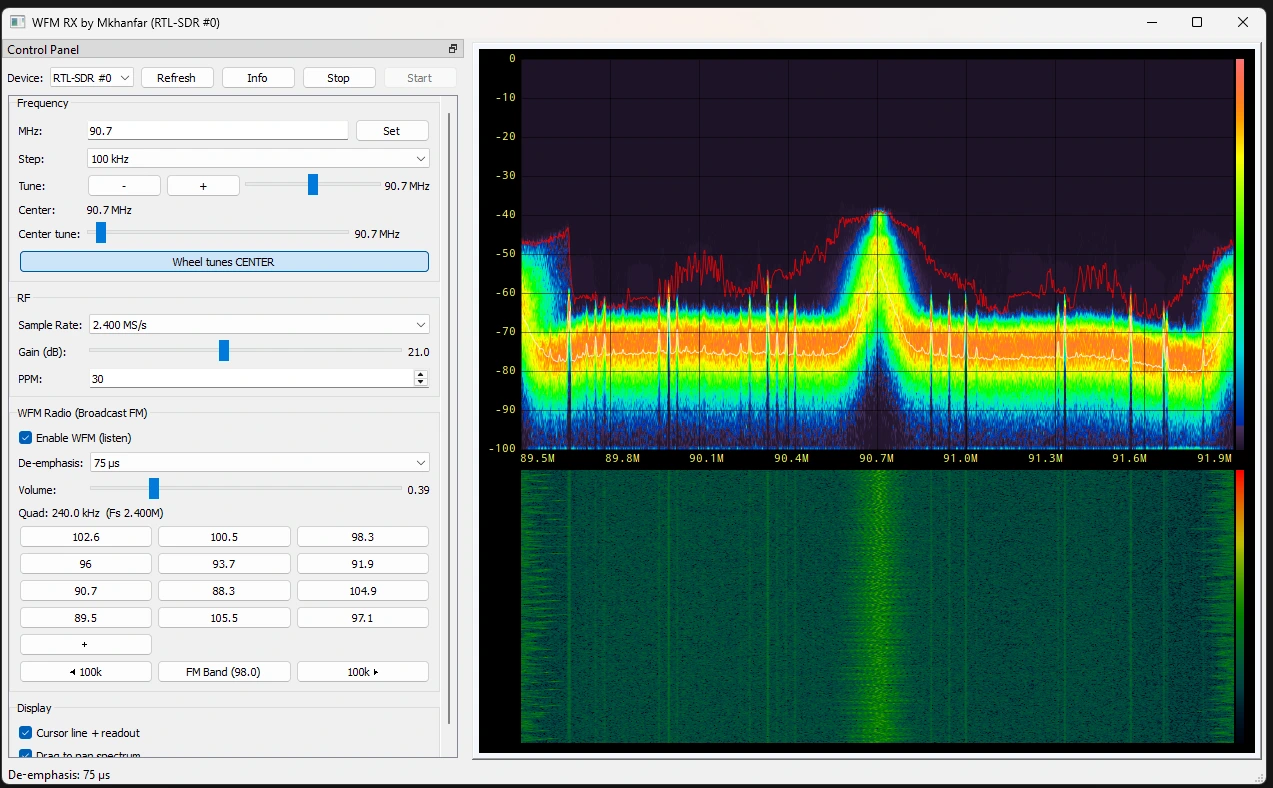This screenshot has height=788, width=1273.
Task: Open the De-emphasis 75 µs dropdown
Action: (x=259, y=463)
